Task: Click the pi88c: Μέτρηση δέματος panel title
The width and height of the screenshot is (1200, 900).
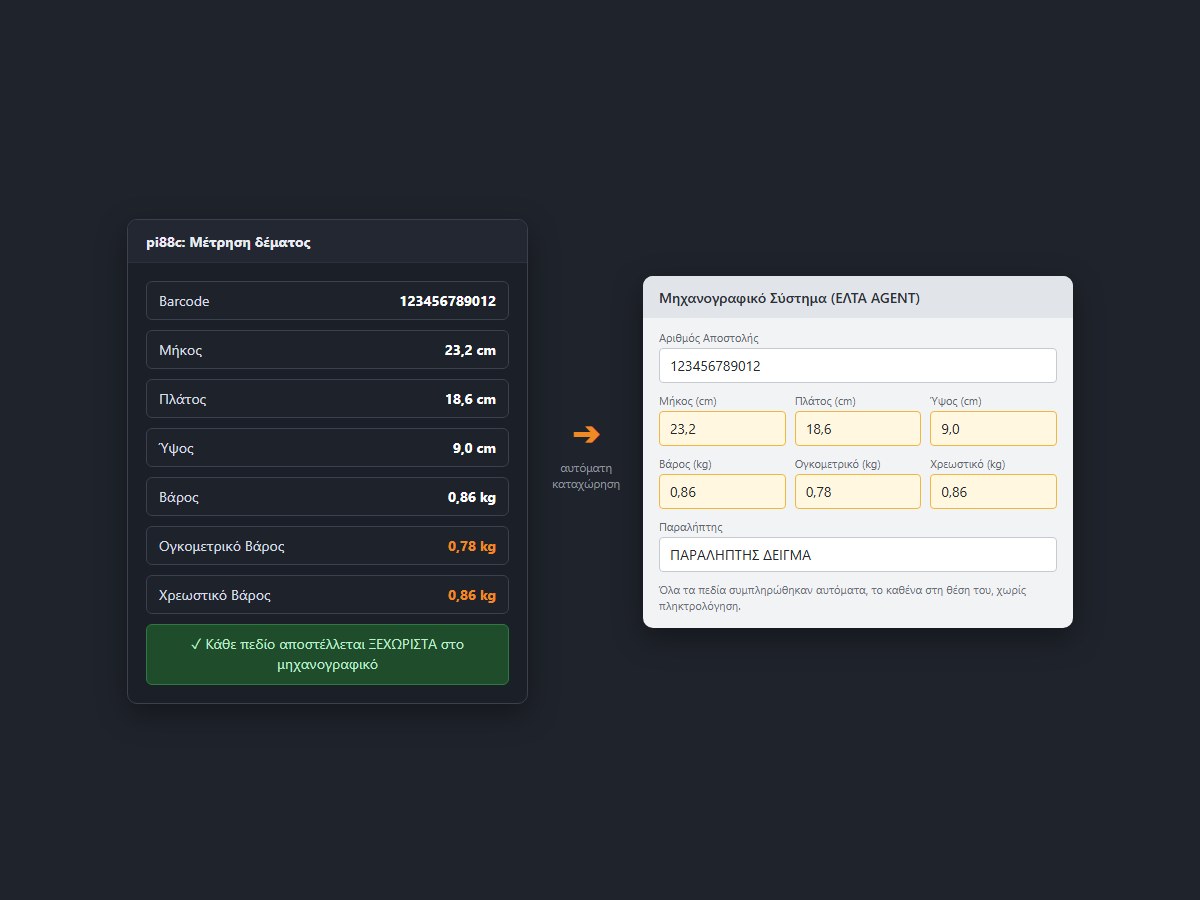Action: pyautogui.click(x=228, y=242)
